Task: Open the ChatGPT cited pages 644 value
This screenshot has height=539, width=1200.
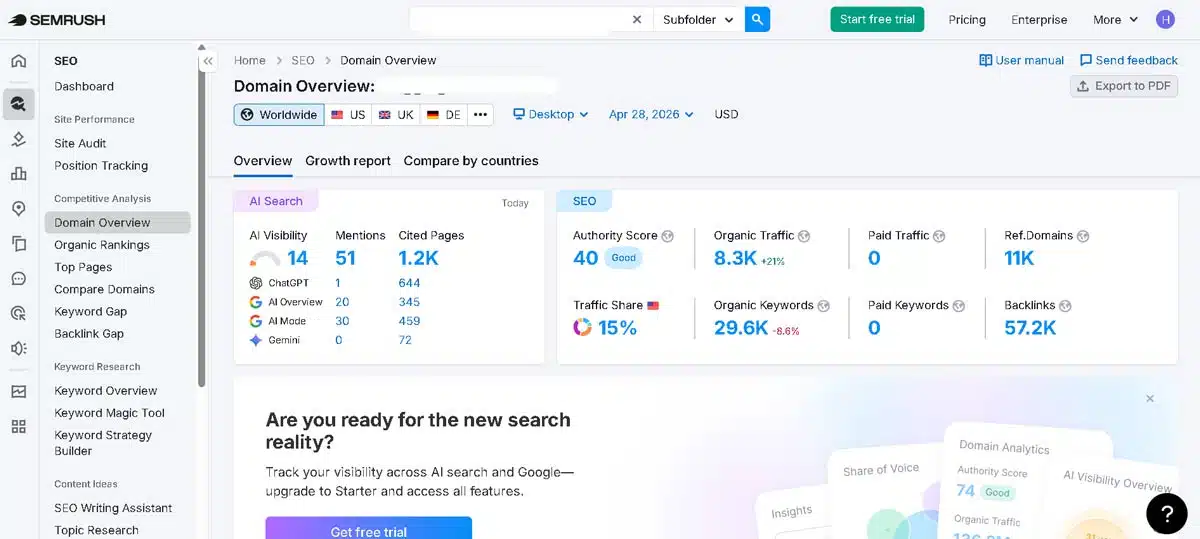Action: [409, 283]
